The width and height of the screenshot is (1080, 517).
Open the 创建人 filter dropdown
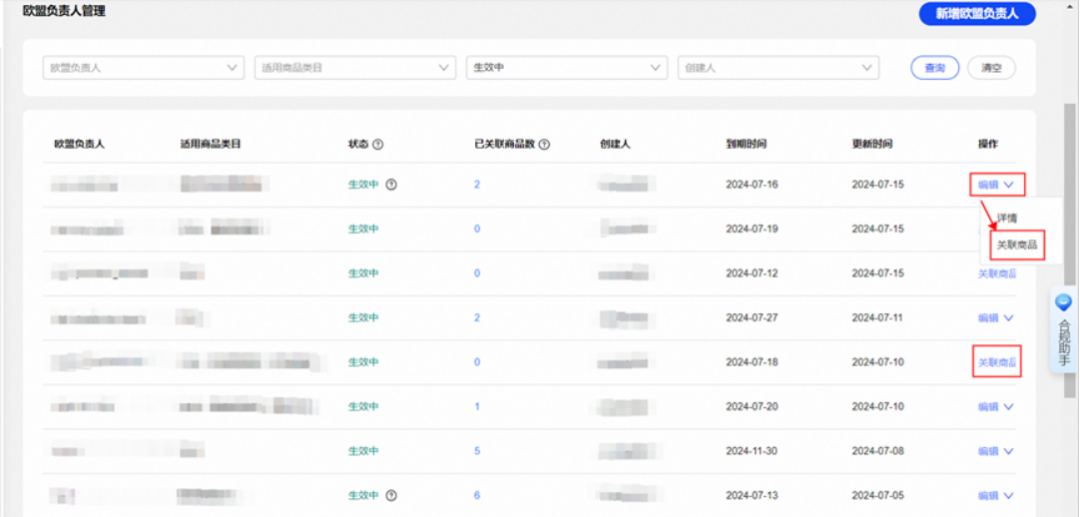(x=778, y=67)
